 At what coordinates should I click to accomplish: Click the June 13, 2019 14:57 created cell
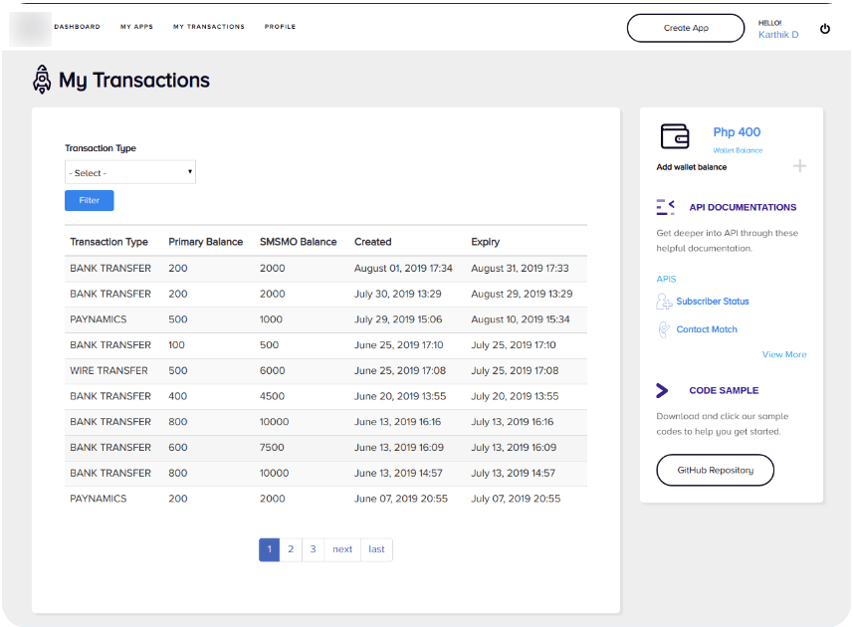pos(398,473)
